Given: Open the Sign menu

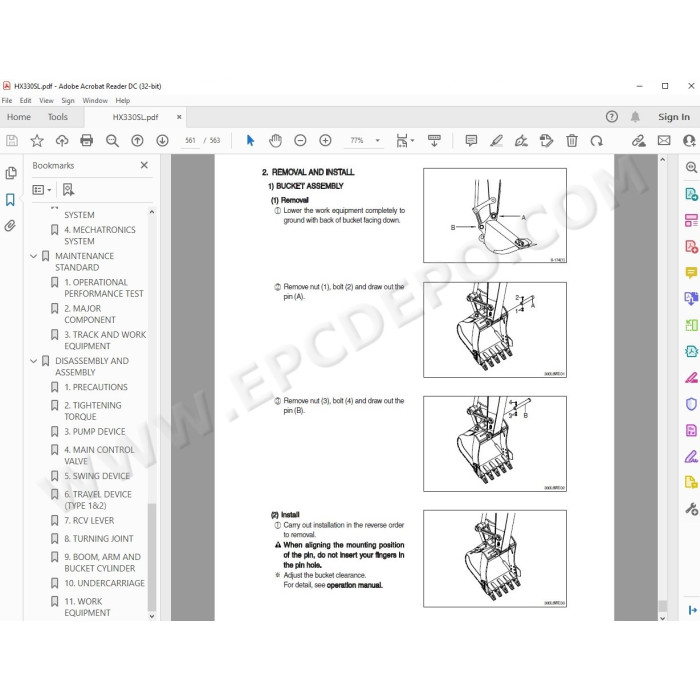Looking at the screenshot, I should [x=68, y=100].
